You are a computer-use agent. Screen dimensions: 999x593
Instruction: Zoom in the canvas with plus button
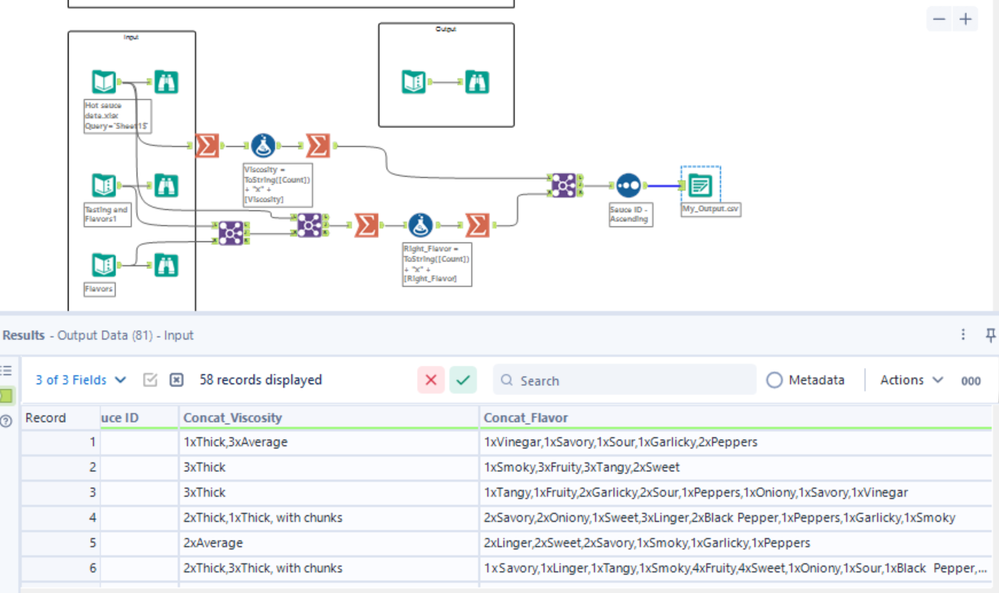(965, 19)
